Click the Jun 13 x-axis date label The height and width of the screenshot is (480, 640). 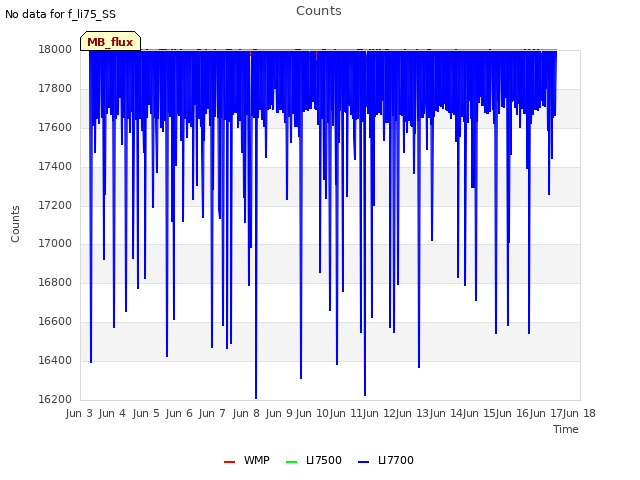pos(411,413)
